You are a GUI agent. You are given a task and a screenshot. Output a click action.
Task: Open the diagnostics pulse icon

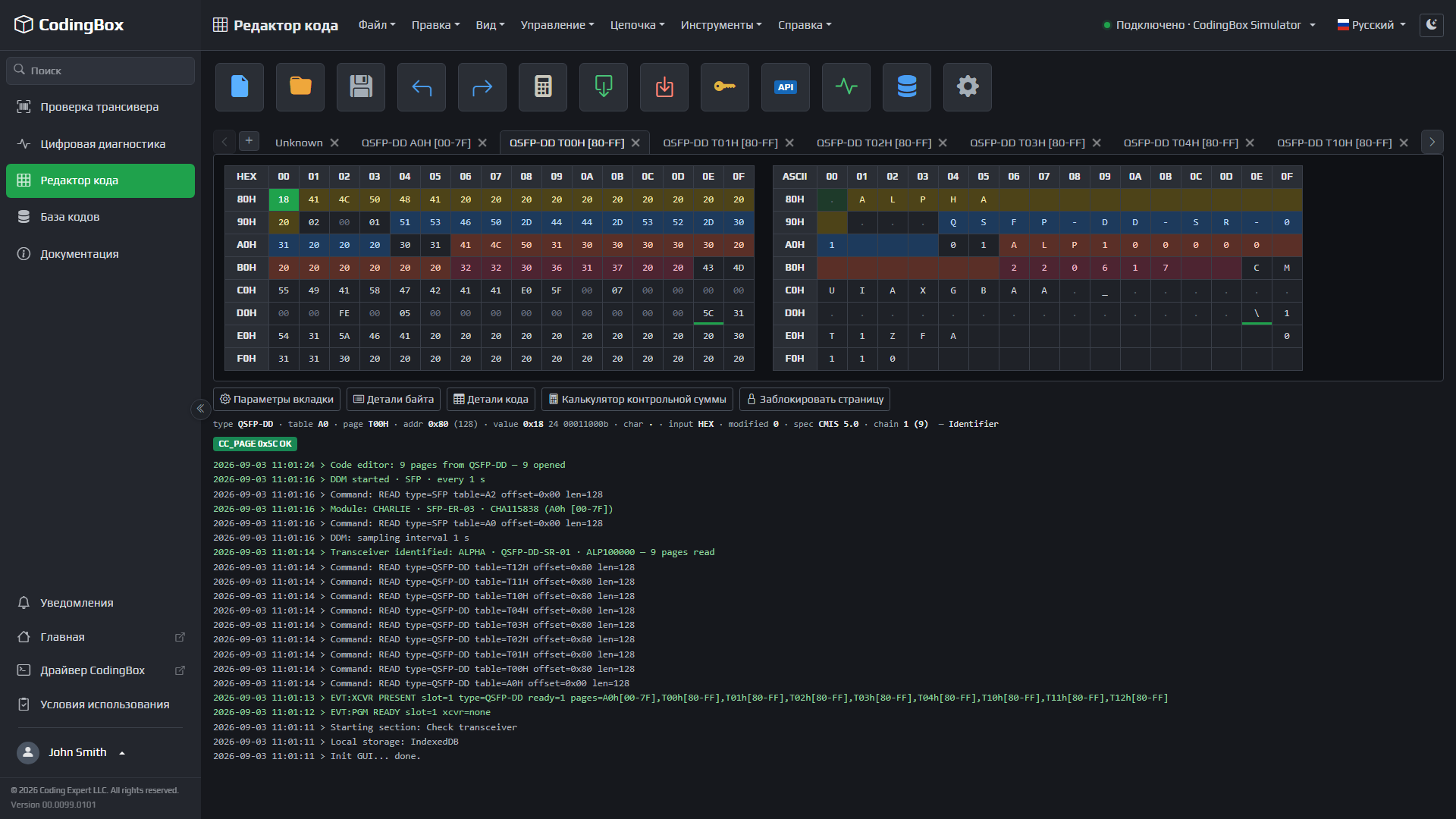pyautogui.click(x=846, y=87)
